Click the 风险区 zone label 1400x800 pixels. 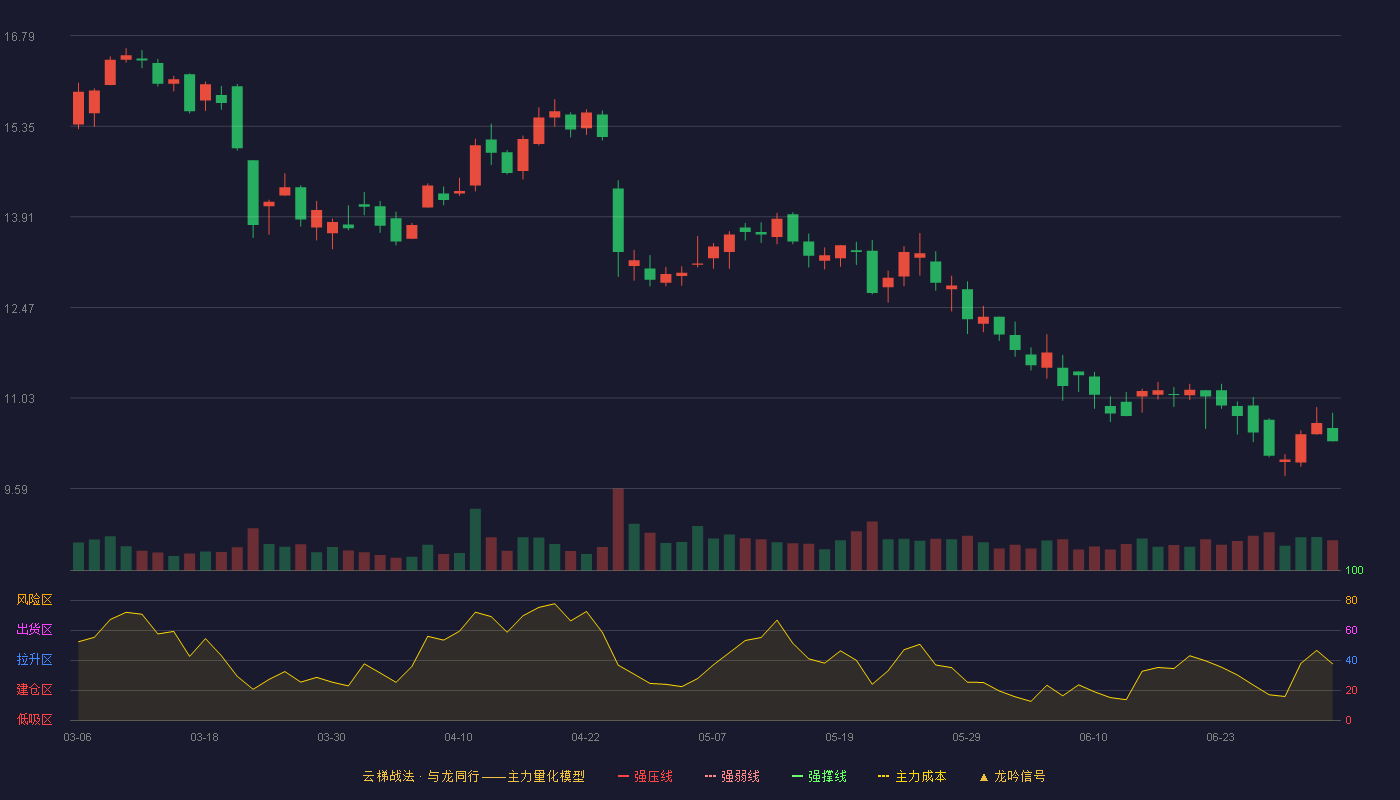34,600
